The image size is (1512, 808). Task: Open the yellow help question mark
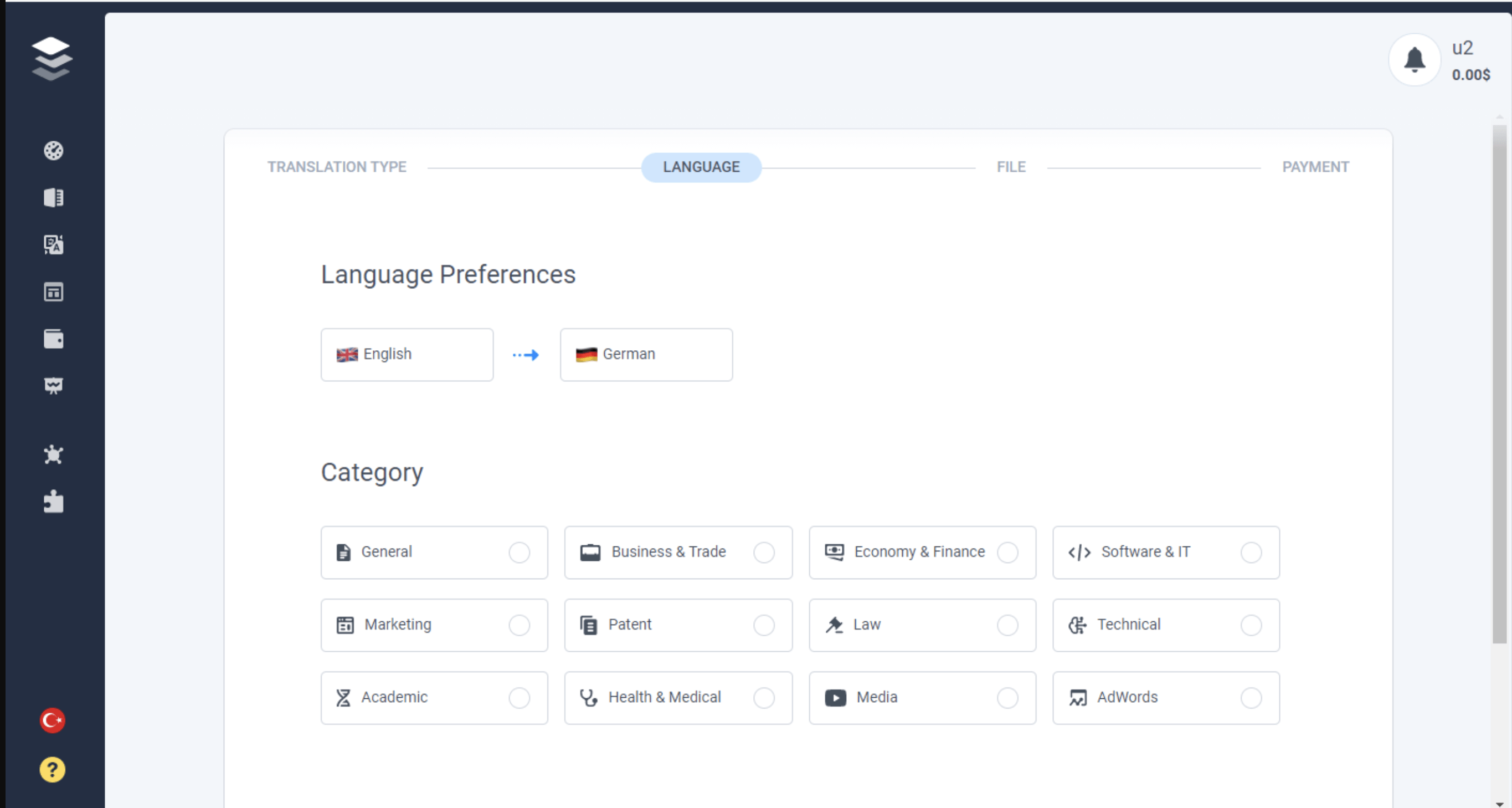[x=52, y=769]
